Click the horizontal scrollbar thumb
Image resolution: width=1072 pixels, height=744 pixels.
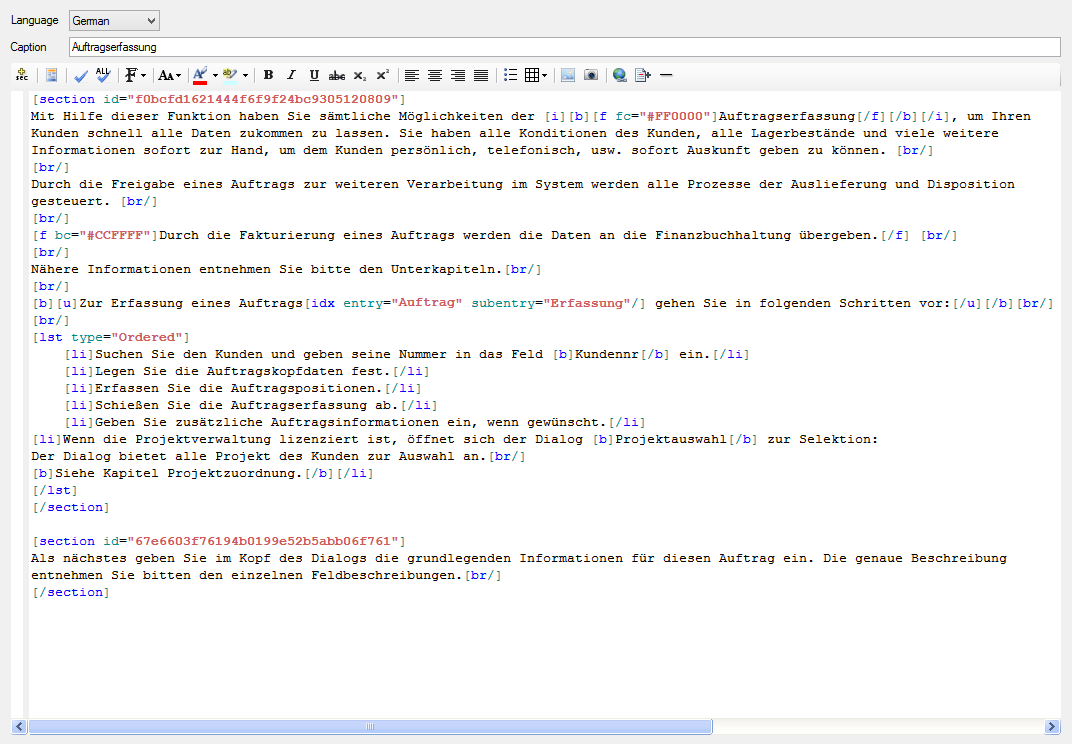pyautogui.click(x=370, y=726)
